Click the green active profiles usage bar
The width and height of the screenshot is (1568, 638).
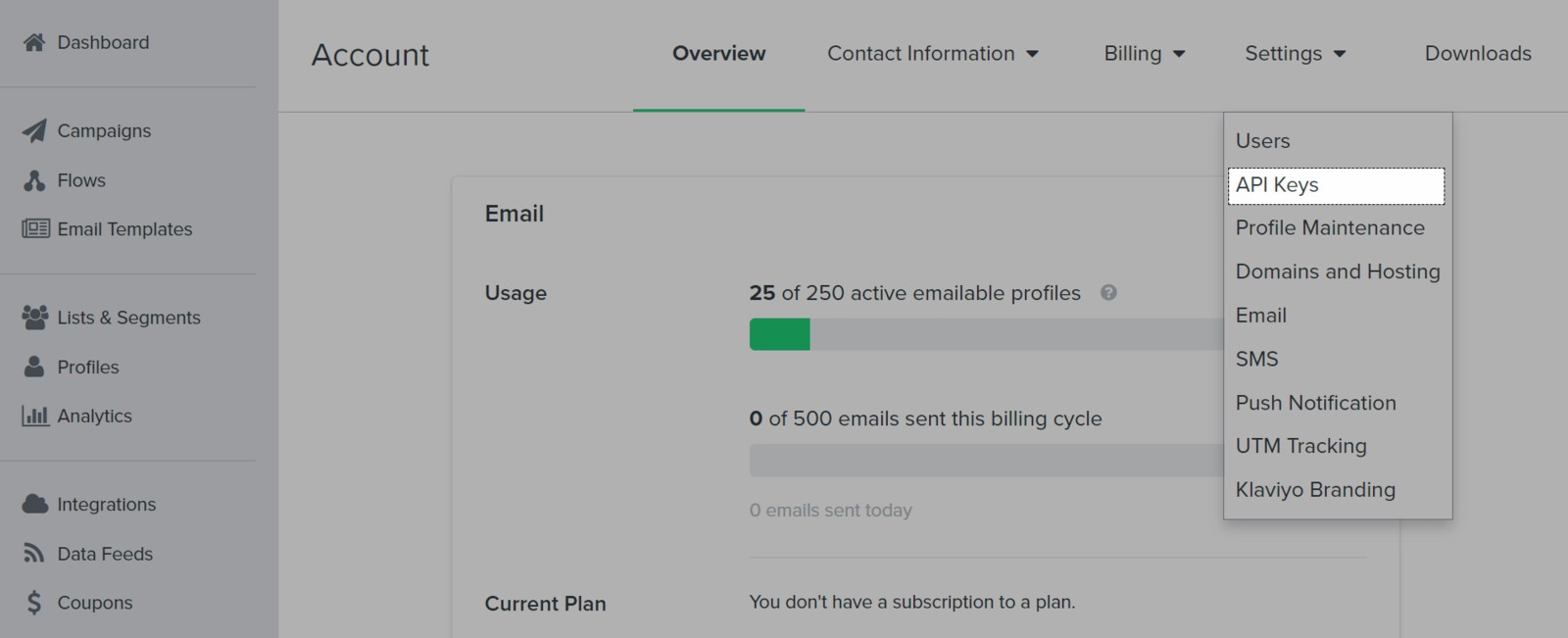click(x=780, y=334)
